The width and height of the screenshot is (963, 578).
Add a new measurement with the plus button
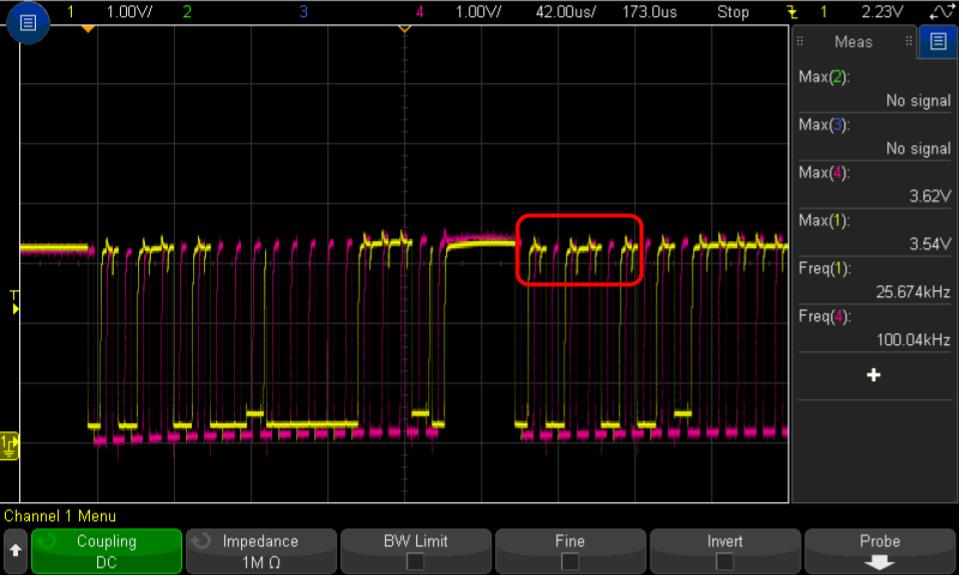pyautogui.click(x=874, y=375)
